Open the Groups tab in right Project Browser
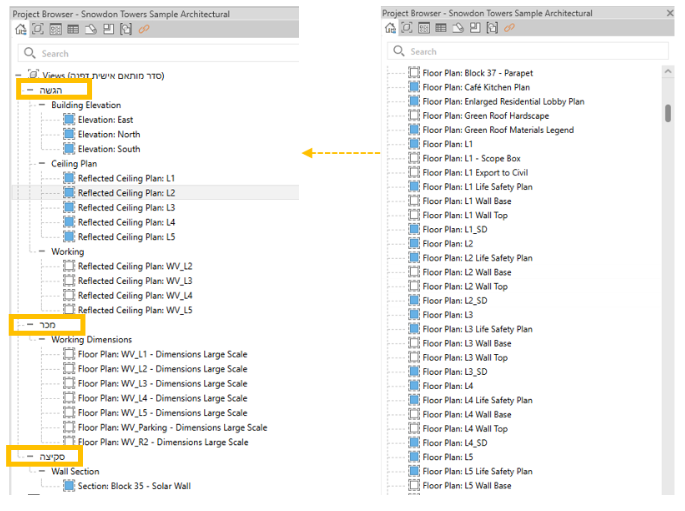 tap(492, 28)
